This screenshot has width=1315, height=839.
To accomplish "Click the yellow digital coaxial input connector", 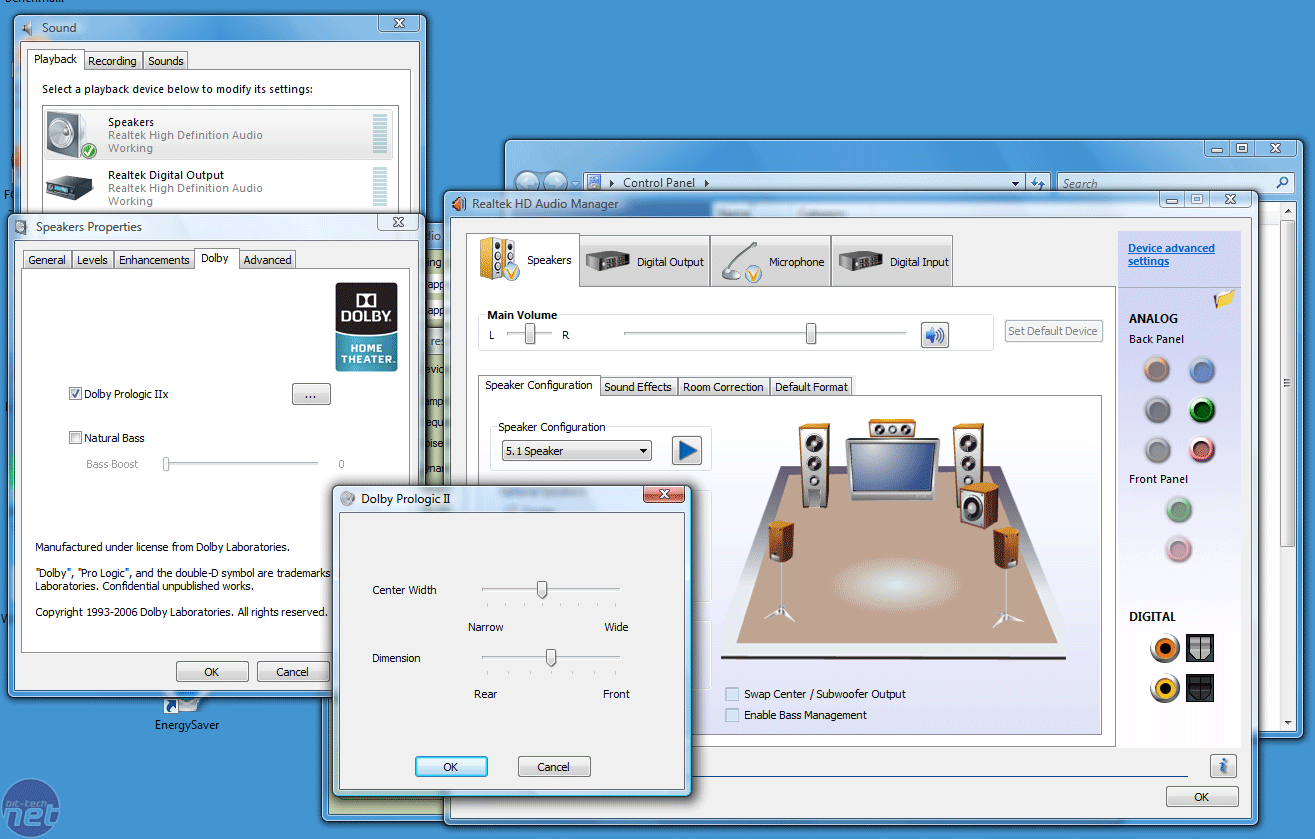I will pos(1164,688).
